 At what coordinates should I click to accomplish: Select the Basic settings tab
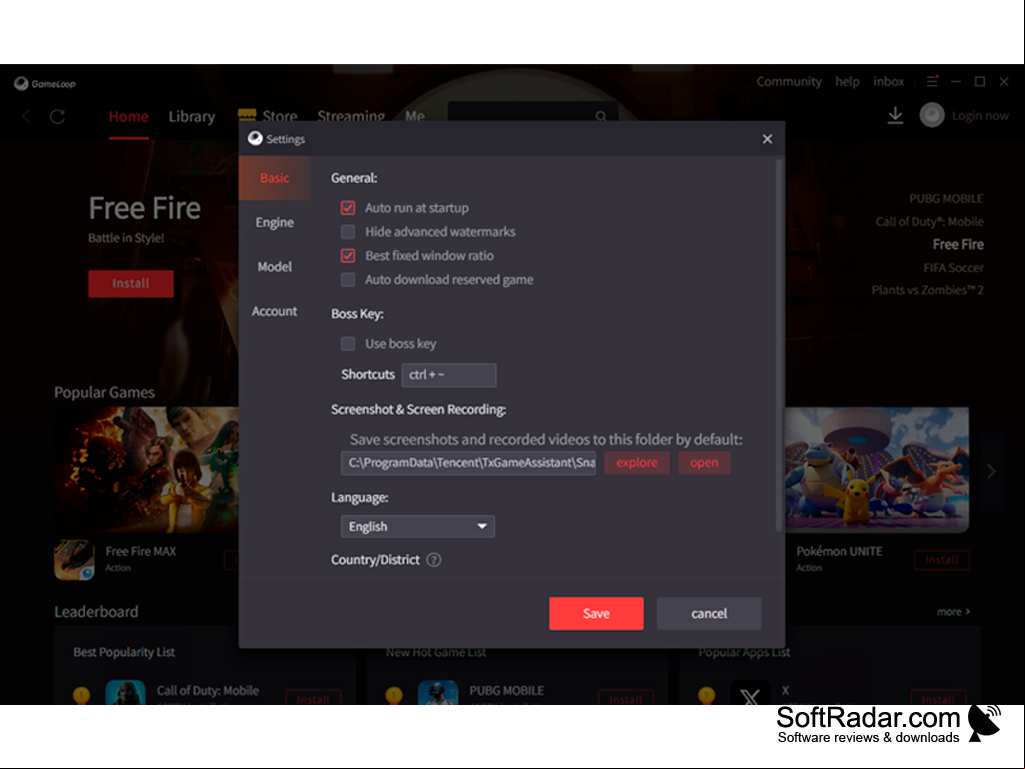tap(275, 178)
